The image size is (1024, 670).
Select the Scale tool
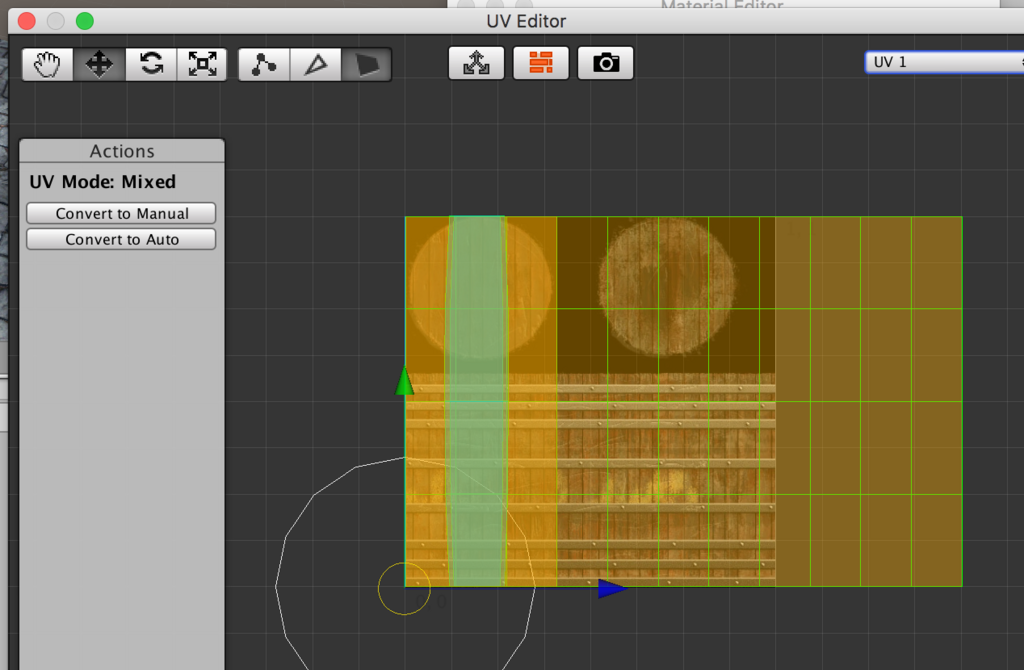click(202, 64)
